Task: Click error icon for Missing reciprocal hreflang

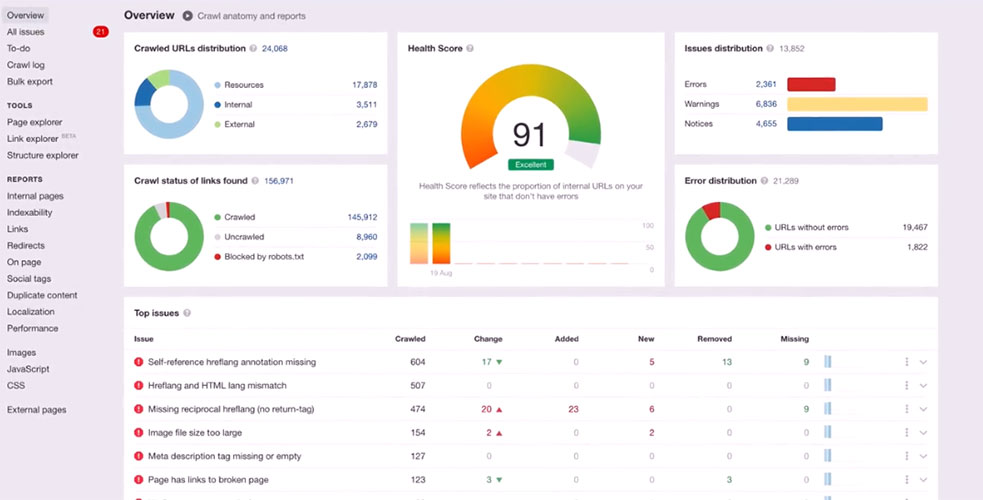Action: point(139,409)
